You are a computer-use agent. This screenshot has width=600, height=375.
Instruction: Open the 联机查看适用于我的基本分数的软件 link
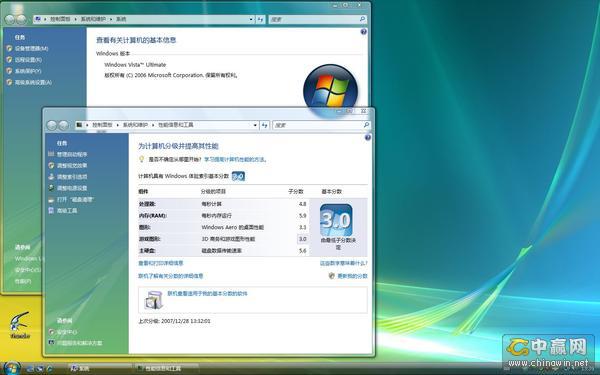(207, 293)
